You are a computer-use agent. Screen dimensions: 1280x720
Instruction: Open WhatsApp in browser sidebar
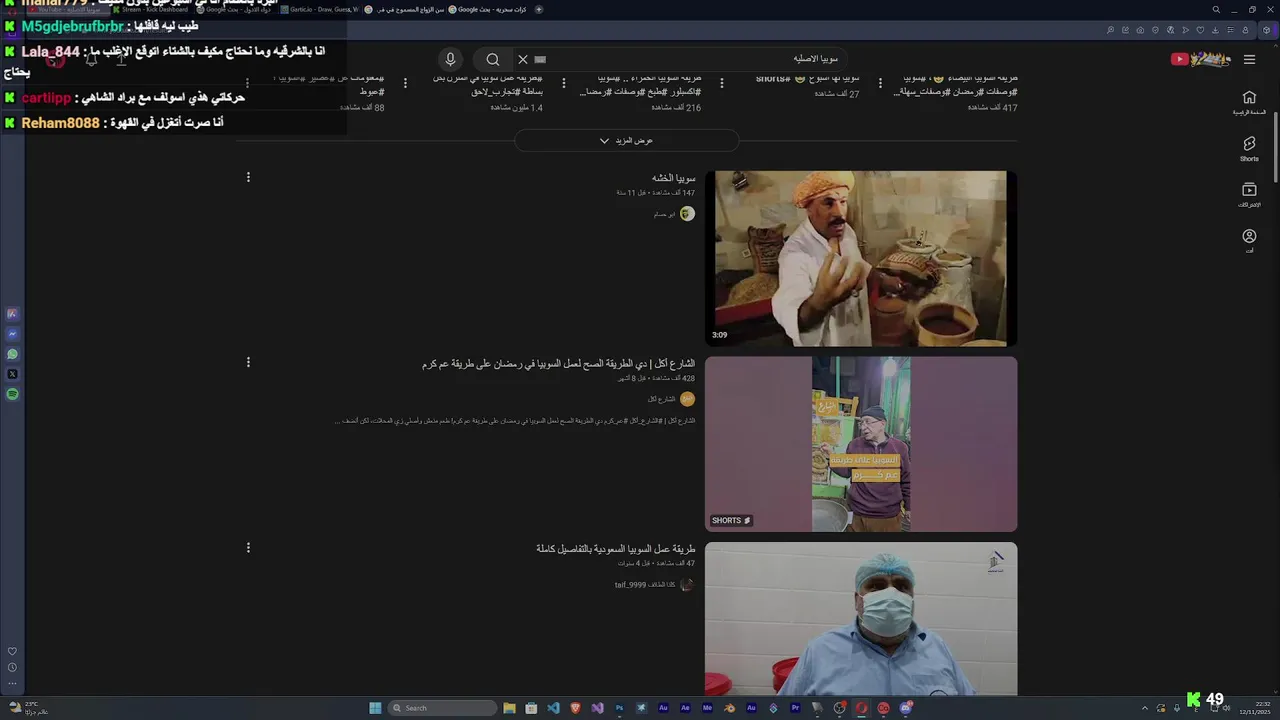pos(12,354)
